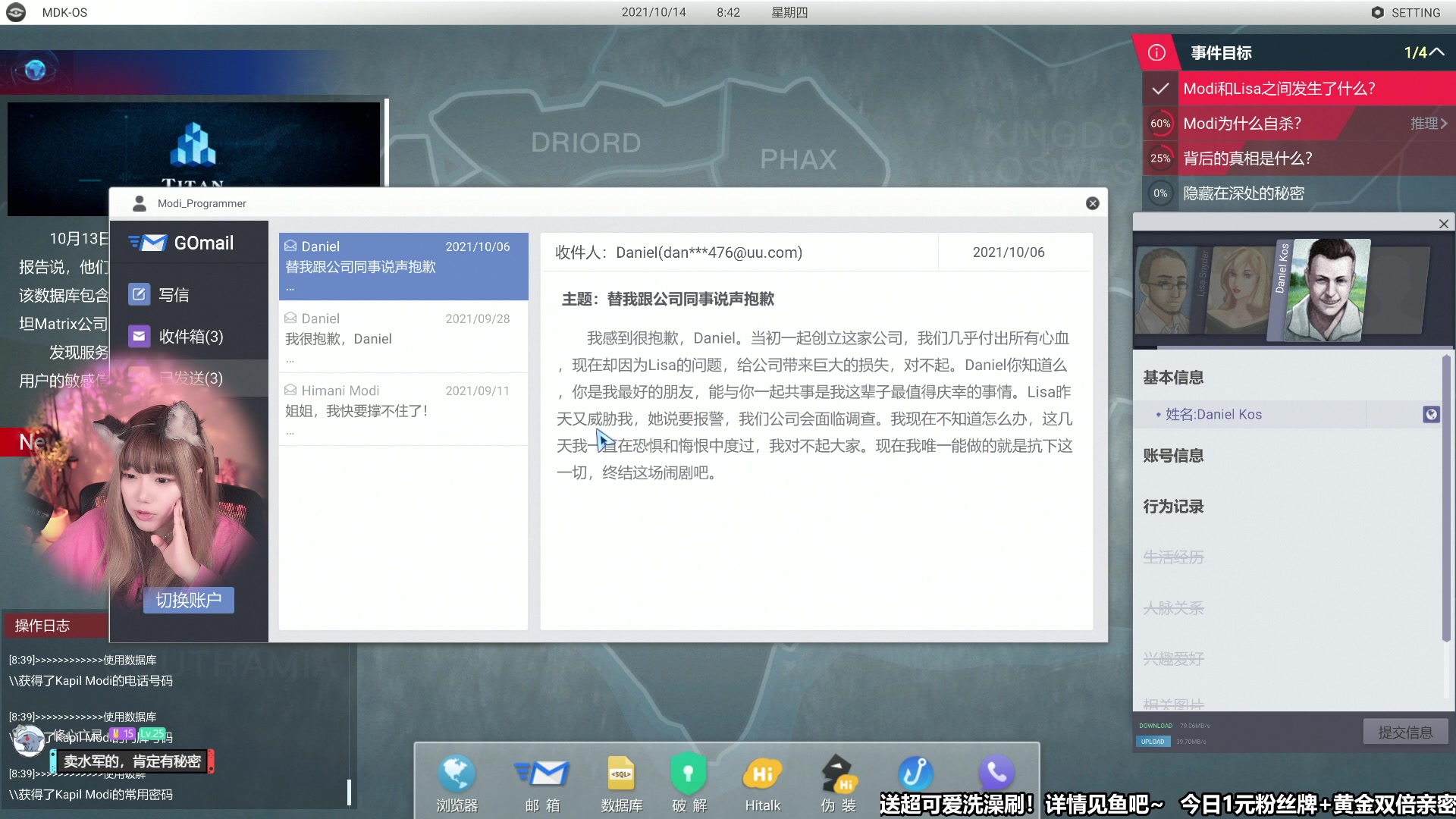Image resolution: width=1456 pixels, height=819 pixels.
Task: Click the SETTING gear icon
Action: click(1377, 12)
